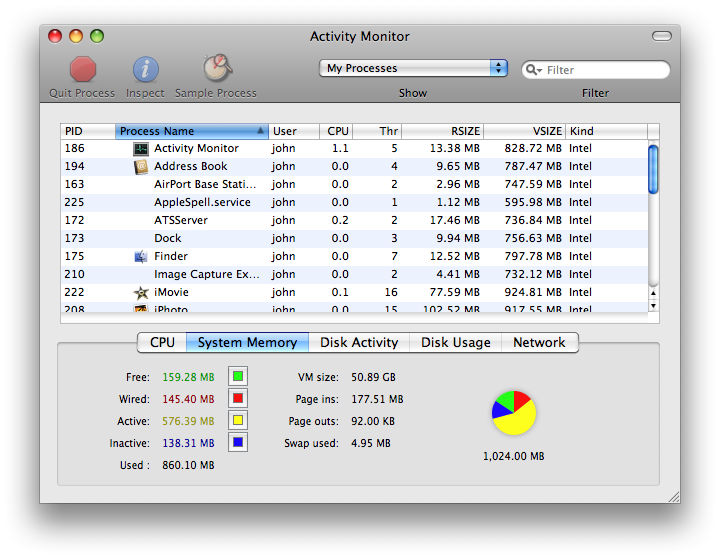Select the AirPort Base Stati... process row
This screenshot has width=720, height=558.
[x=354, y=185]
